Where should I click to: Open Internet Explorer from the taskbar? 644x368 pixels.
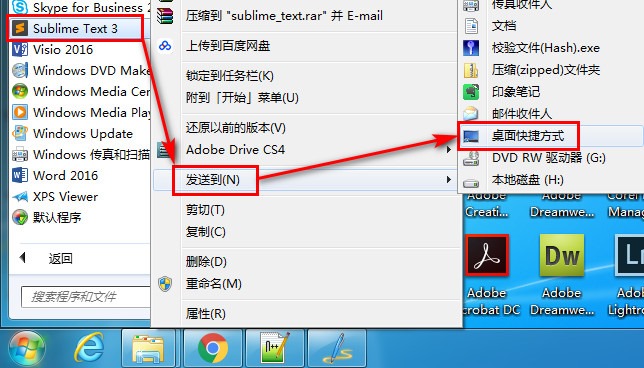(x=89, y=348)
